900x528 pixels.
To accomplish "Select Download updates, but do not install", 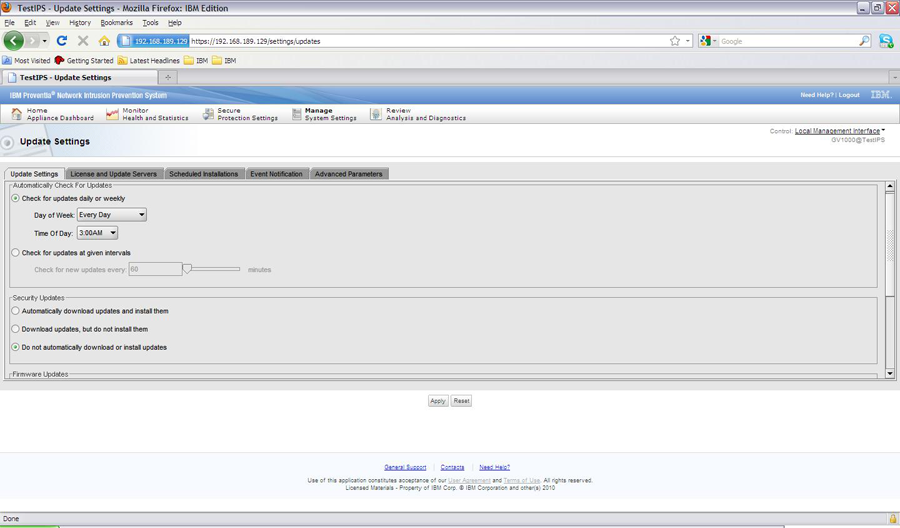I will 15,329.
